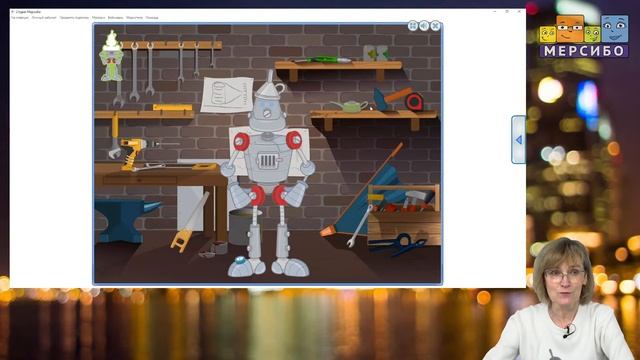Open the Помощь menu

[x=152, y=18]
